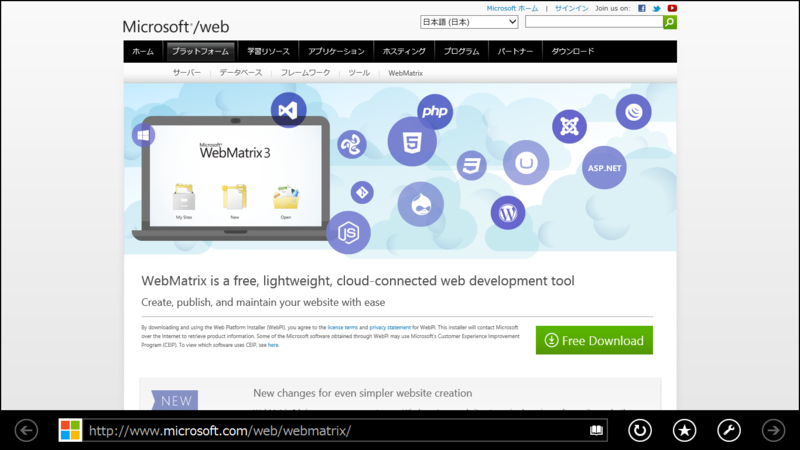Open the ツール submenu link
The width and height of the screenshot is (800, 450).
(359, 73)
